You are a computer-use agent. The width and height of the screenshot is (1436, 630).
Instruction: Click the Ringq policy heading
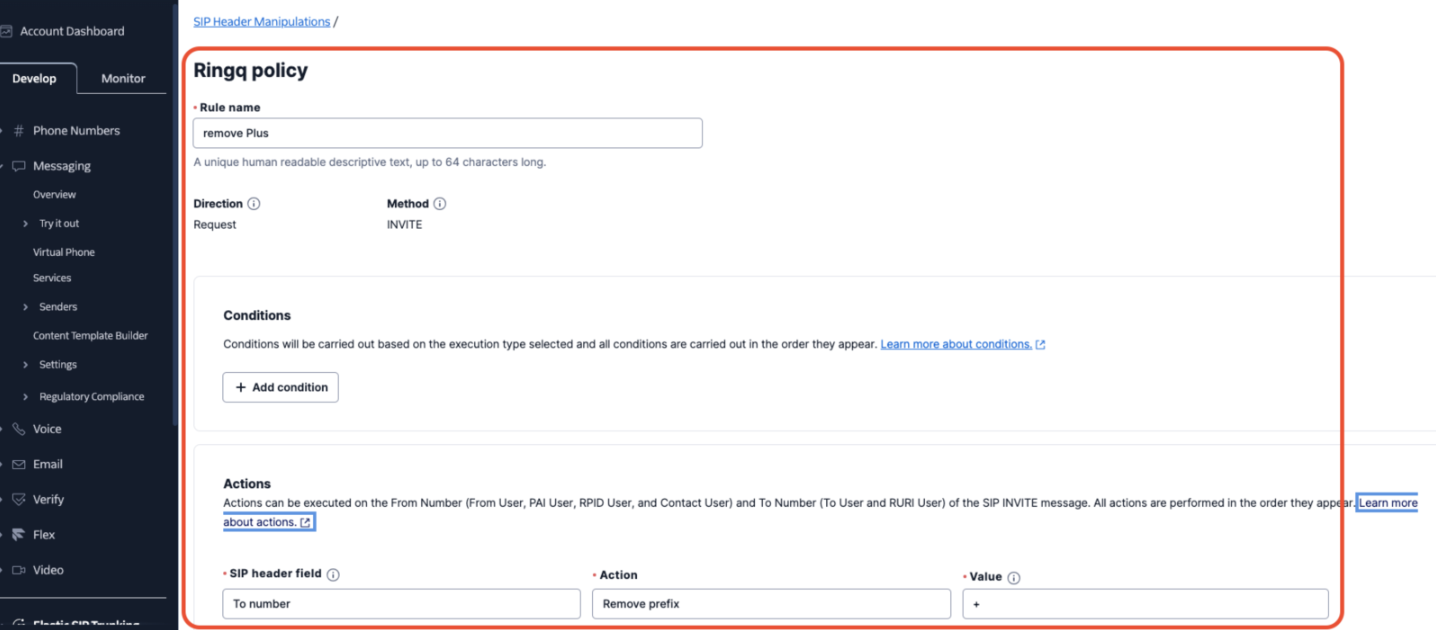point(250,71)
